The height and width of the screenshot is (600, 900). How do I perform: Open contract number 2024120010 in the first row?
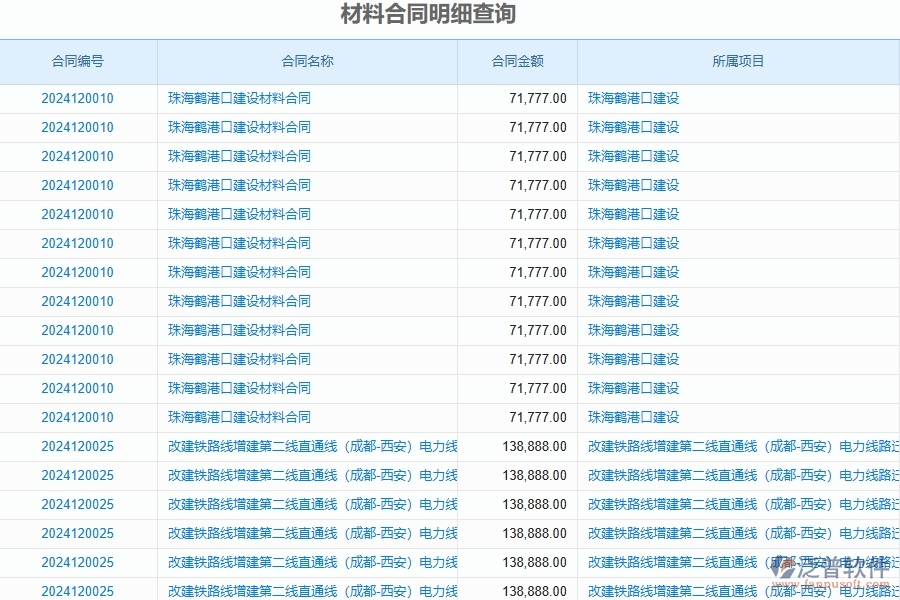78,98
